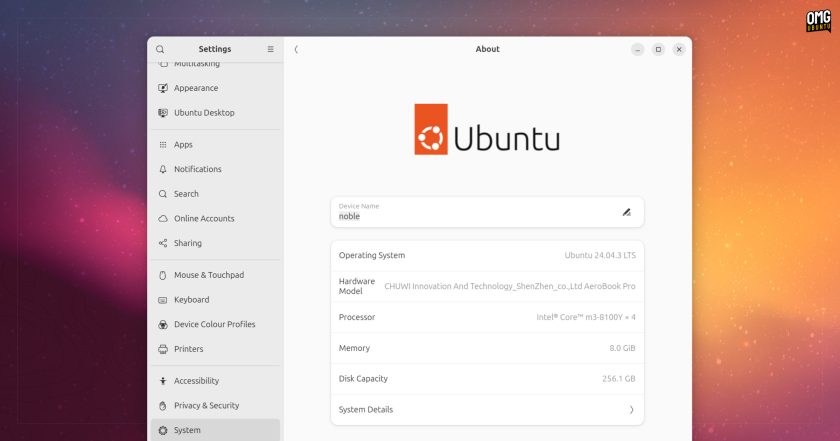Screen dimensions: 840x441
Task: Open Mouse & Touchpad settings
Action: coord(215,275)
